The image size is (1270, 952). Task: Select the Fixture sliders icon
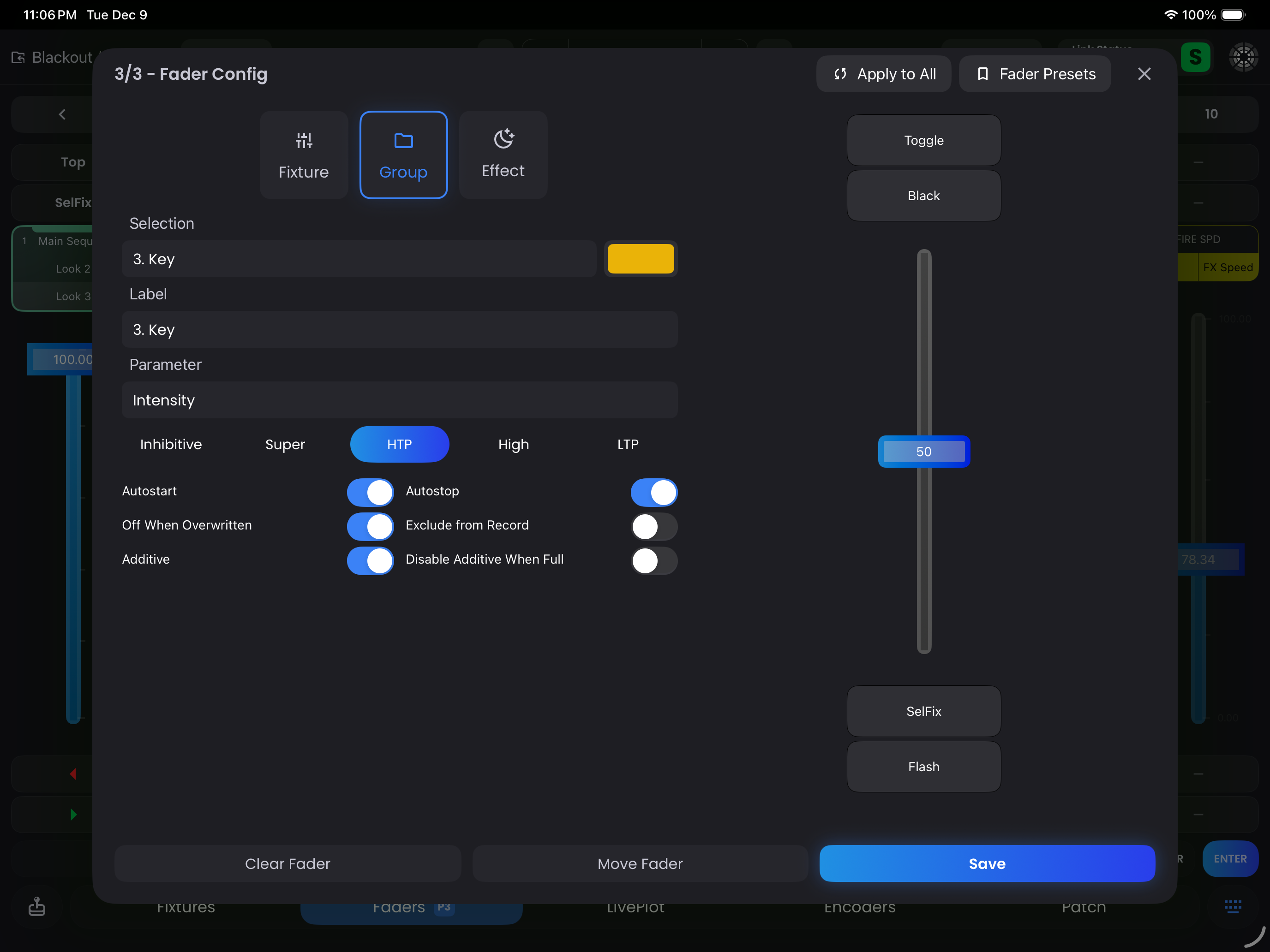point(304,141)
